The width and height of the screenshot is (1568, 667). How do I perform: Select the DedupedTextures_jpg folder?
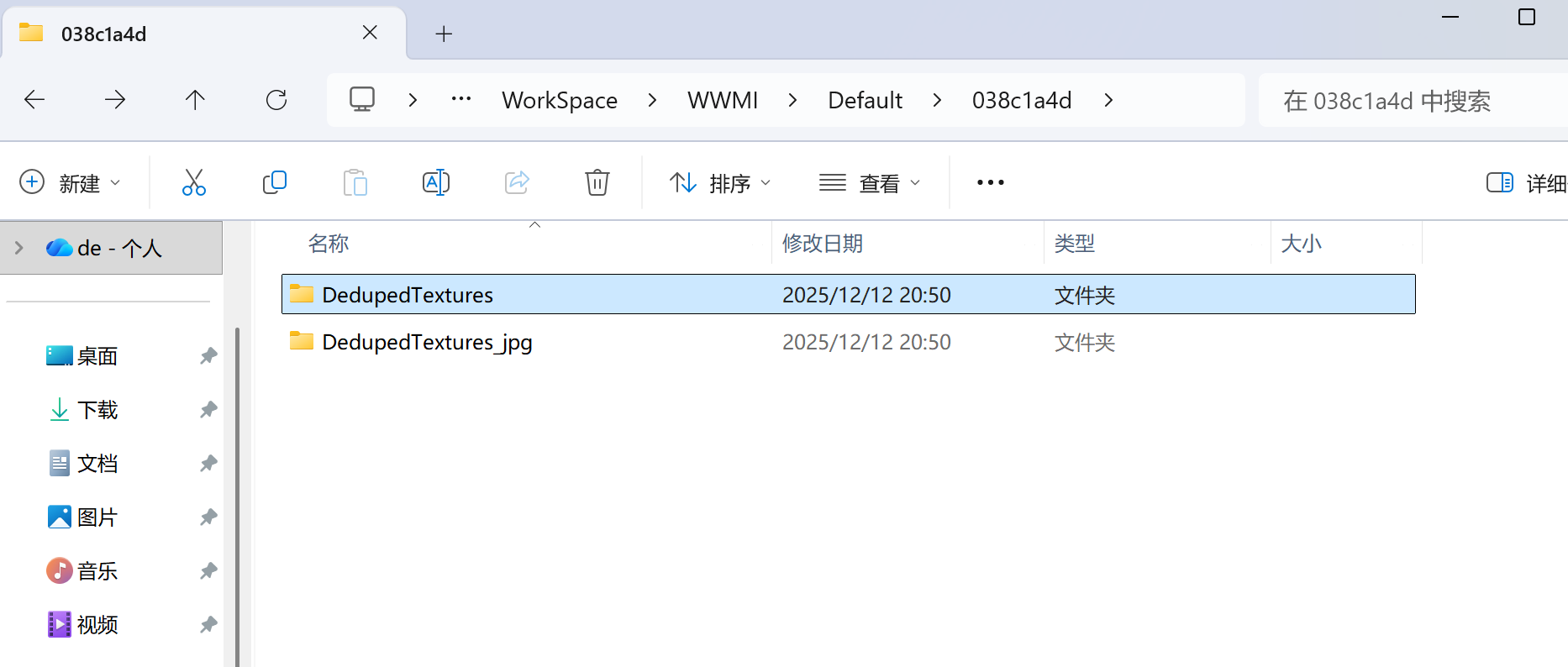(427, 342)
